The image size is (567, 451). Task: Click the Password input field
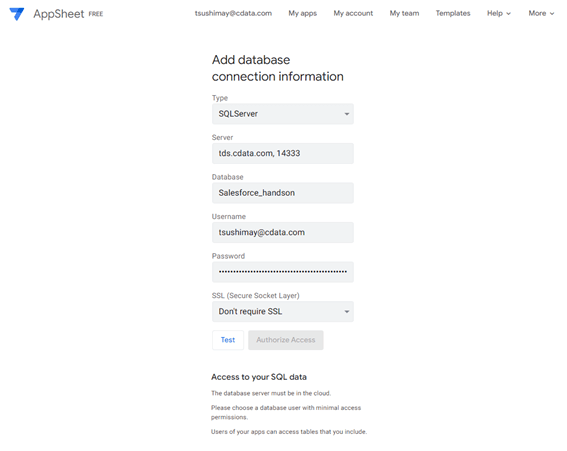click(x=283, y=272)
